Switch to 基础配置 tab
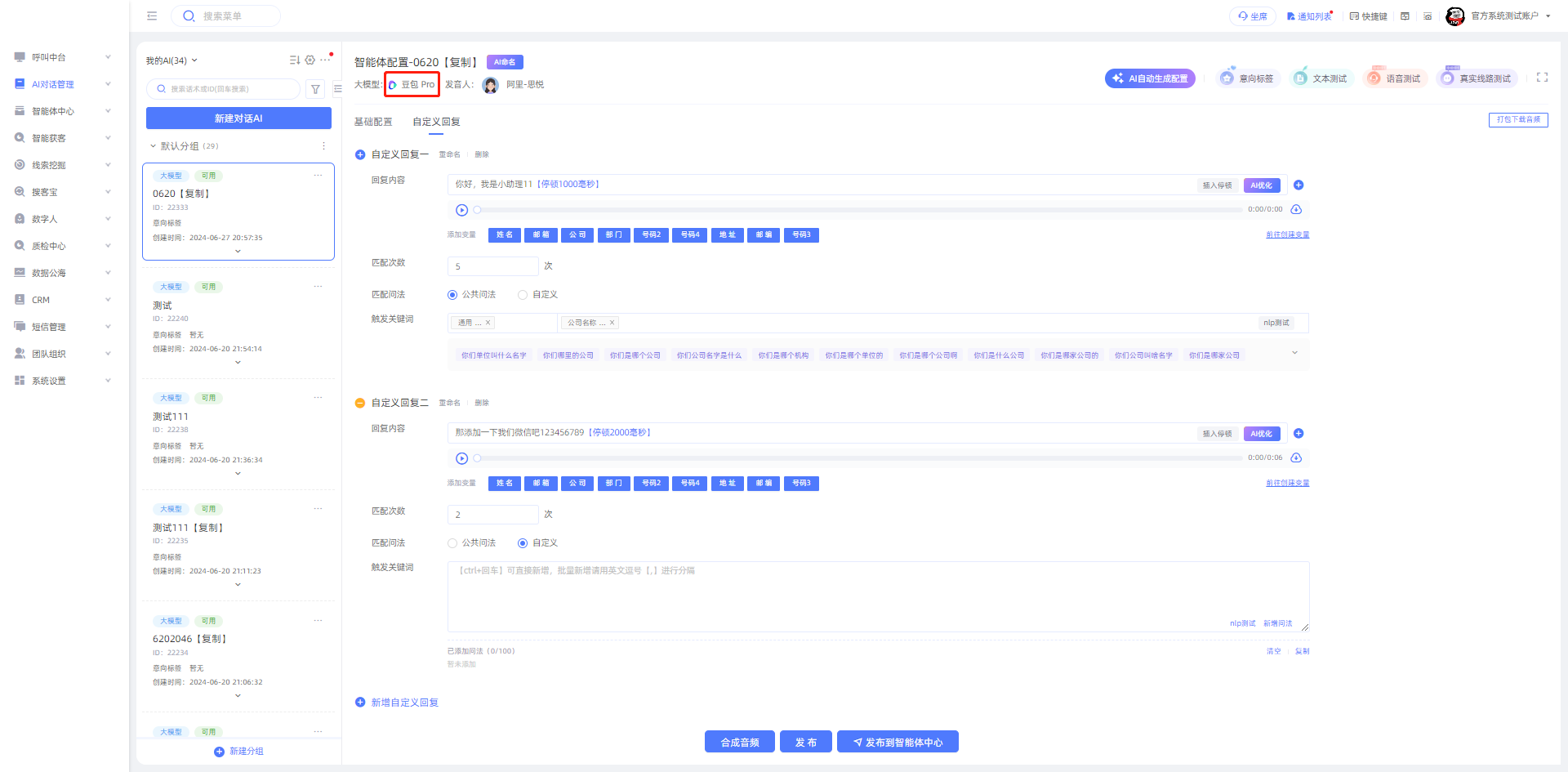 373,122
